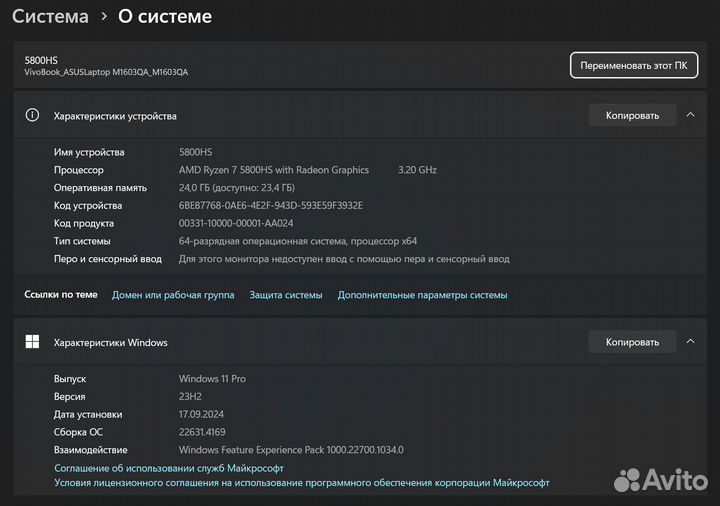The image size is (720, 506).
Task: Click Переименовать этот ПК button
Action: point(634,65)
